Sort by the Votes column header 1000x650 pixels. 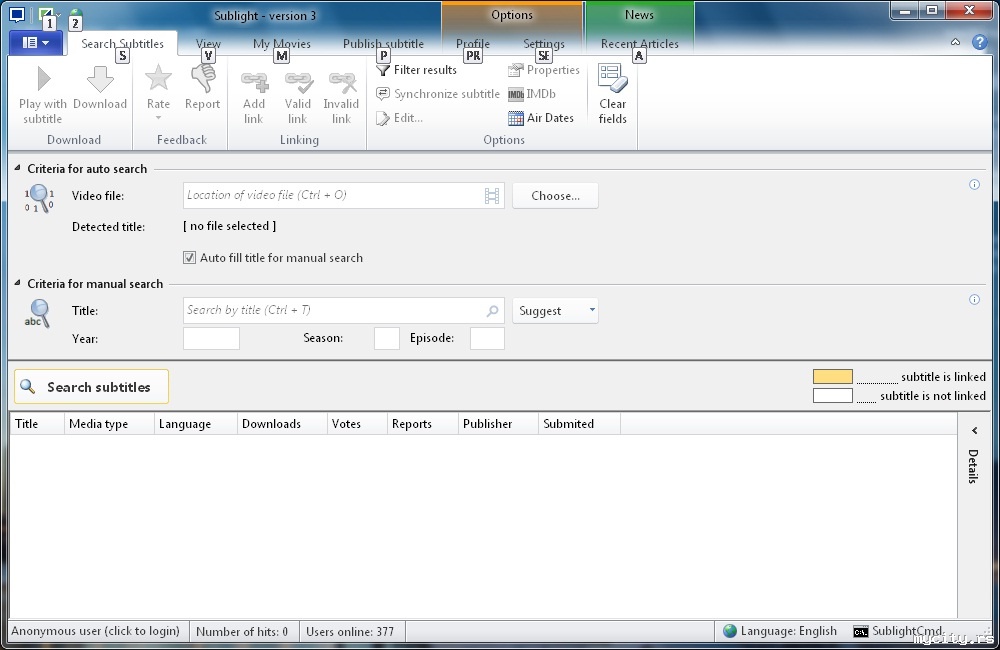(357, 424)
